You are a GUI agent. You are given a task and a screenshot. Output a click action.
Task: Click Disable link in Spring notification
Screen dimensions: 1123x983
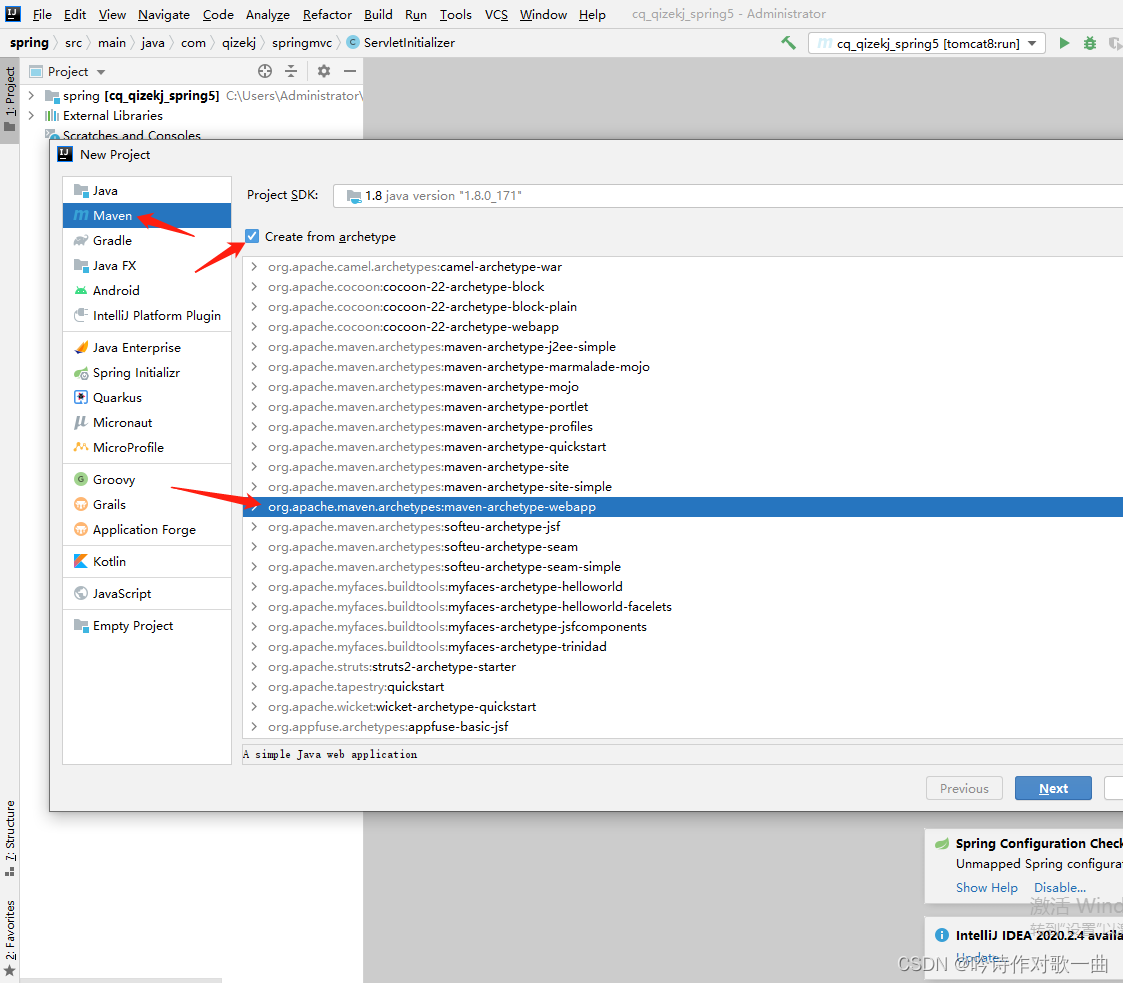pos(1059,887)
